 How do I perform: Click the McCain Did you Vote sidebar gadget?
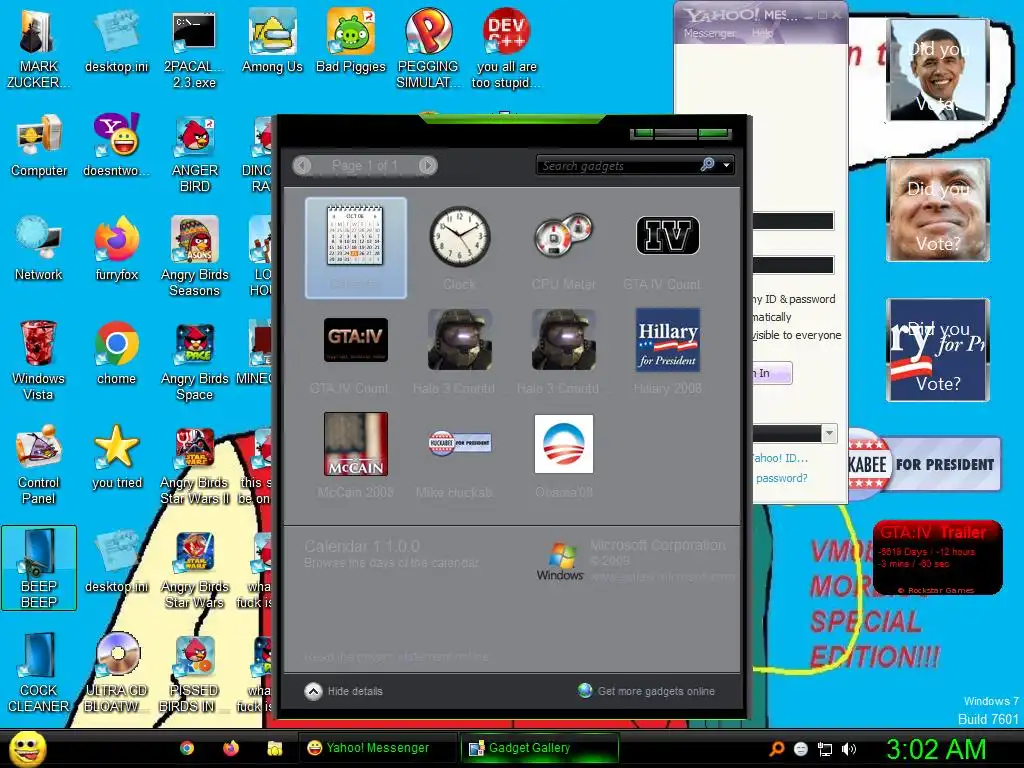[938, 210]
